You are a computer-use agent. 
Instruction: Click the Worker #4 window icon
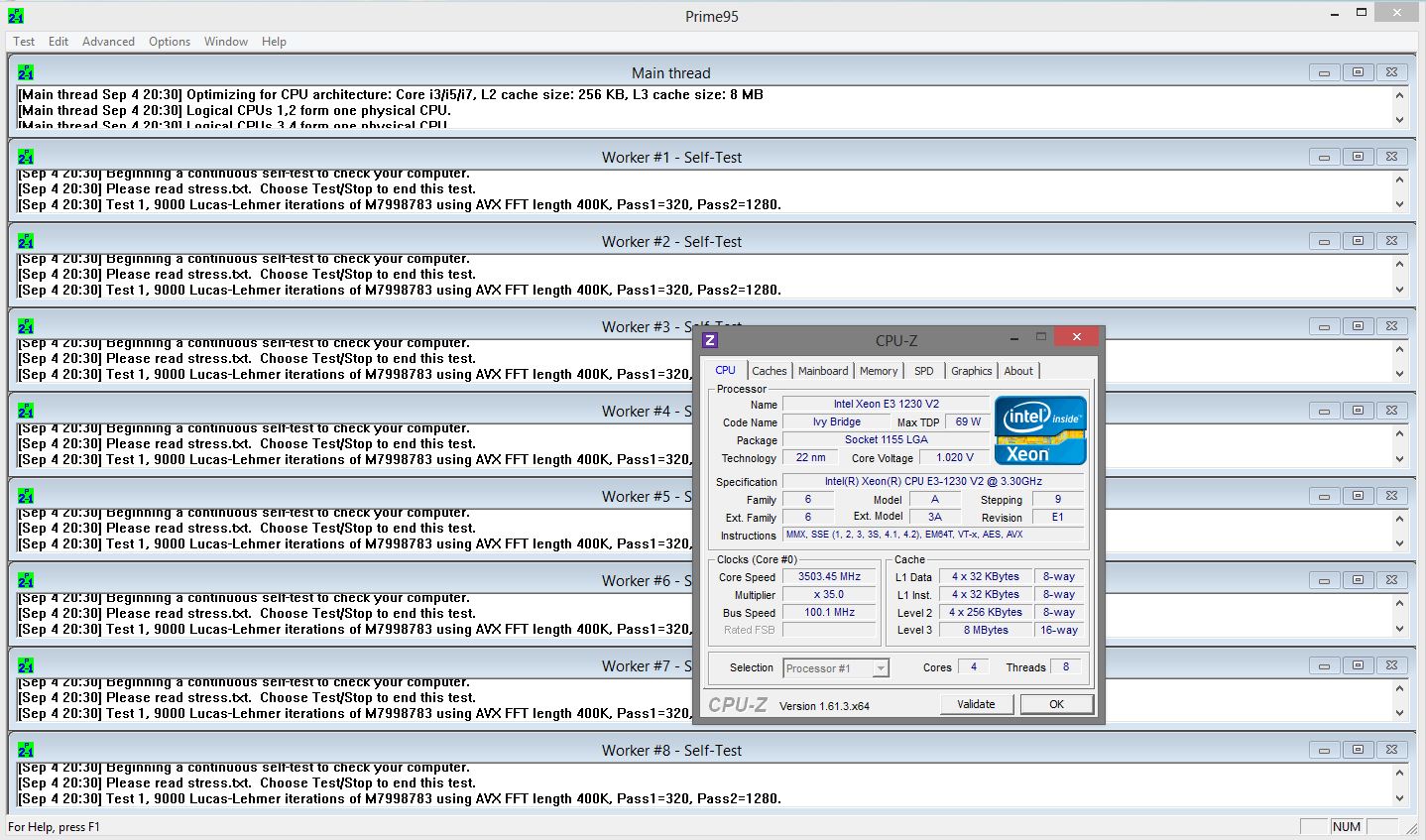[26, 411]
